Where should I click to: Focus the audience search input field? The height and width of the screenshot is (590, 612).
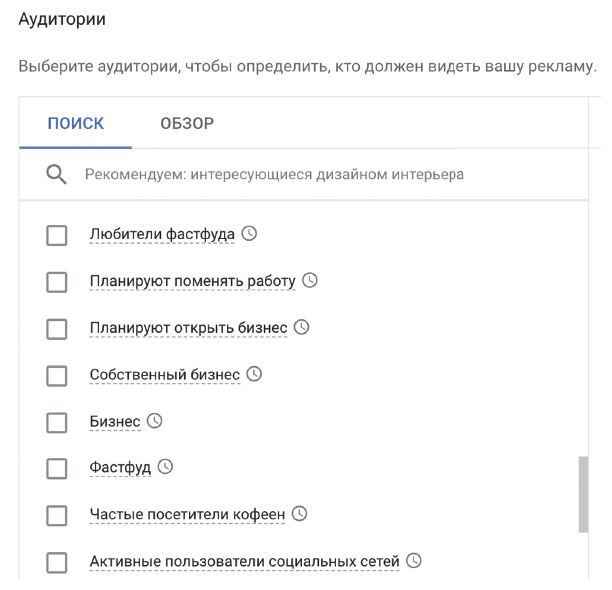tap(304, 174)
